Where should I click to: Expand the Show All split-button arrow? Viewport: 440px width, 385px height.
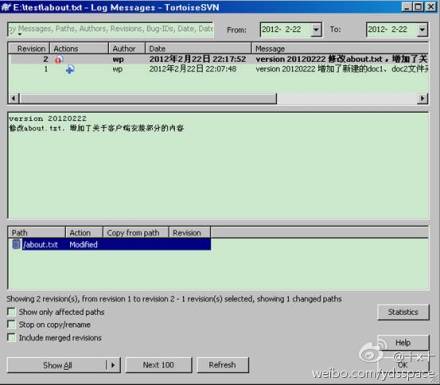[x=113, y=365]
